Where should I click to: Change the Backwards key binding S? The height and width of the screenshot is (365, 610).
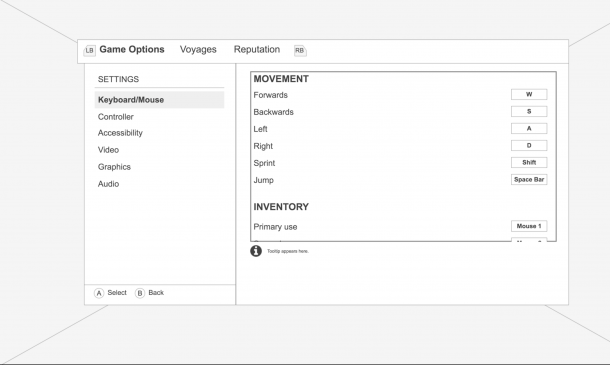pos(529,112)
